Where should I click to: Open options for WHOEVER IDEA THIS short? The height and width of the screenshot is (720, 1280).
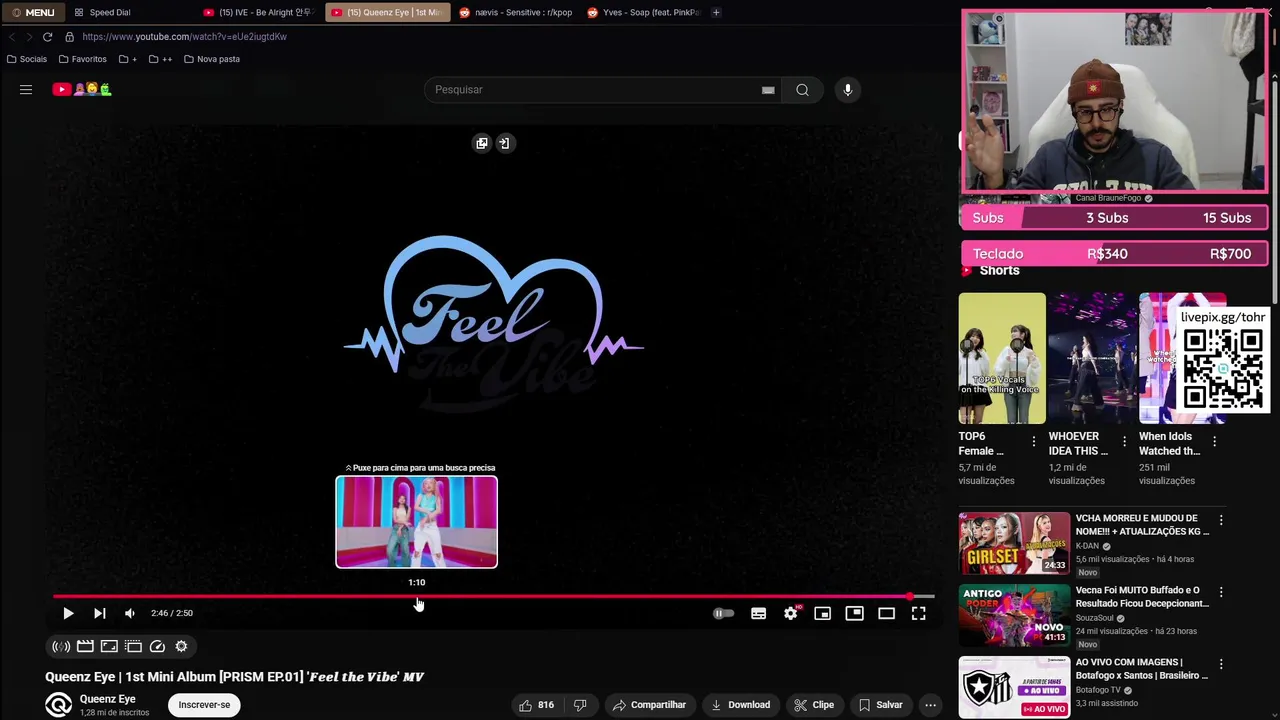pyautogui.click(x=1124, y=441)
